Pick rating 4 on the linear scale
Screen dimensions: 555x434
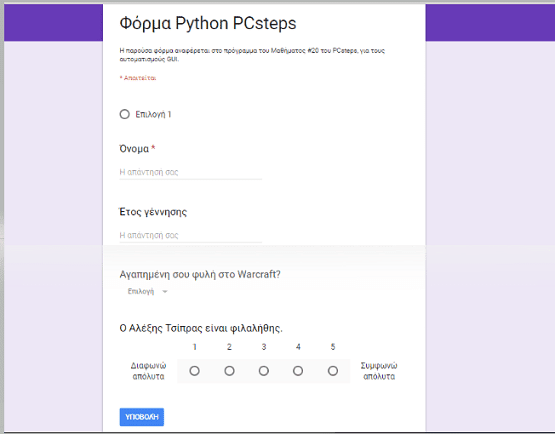click(x=298, y=371)
